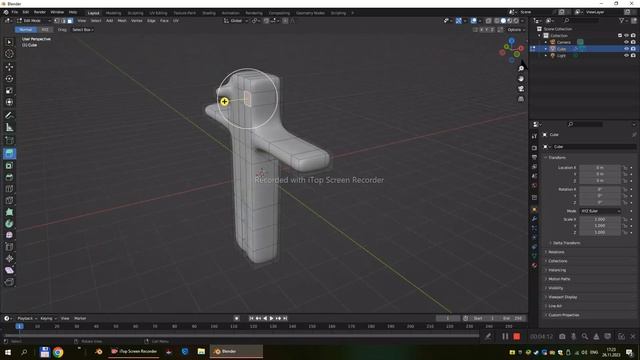Select the Bevel tool
Screen dimensions: 640x360
click(x=9, y=177)
